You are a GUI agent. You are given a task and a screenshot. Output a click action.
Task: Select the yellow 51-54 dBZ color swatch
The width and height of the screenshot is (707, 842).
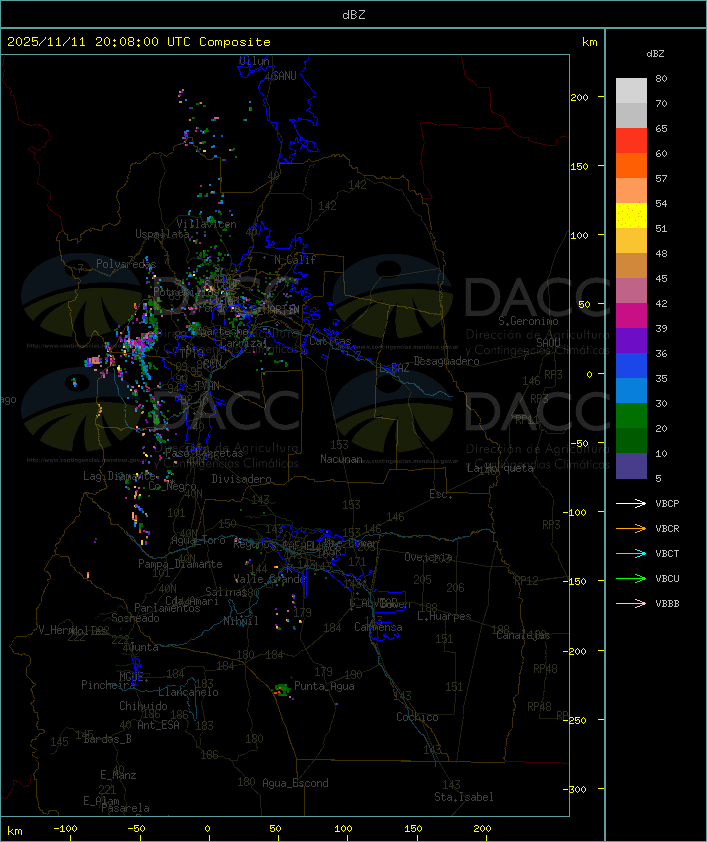[631, 216]
